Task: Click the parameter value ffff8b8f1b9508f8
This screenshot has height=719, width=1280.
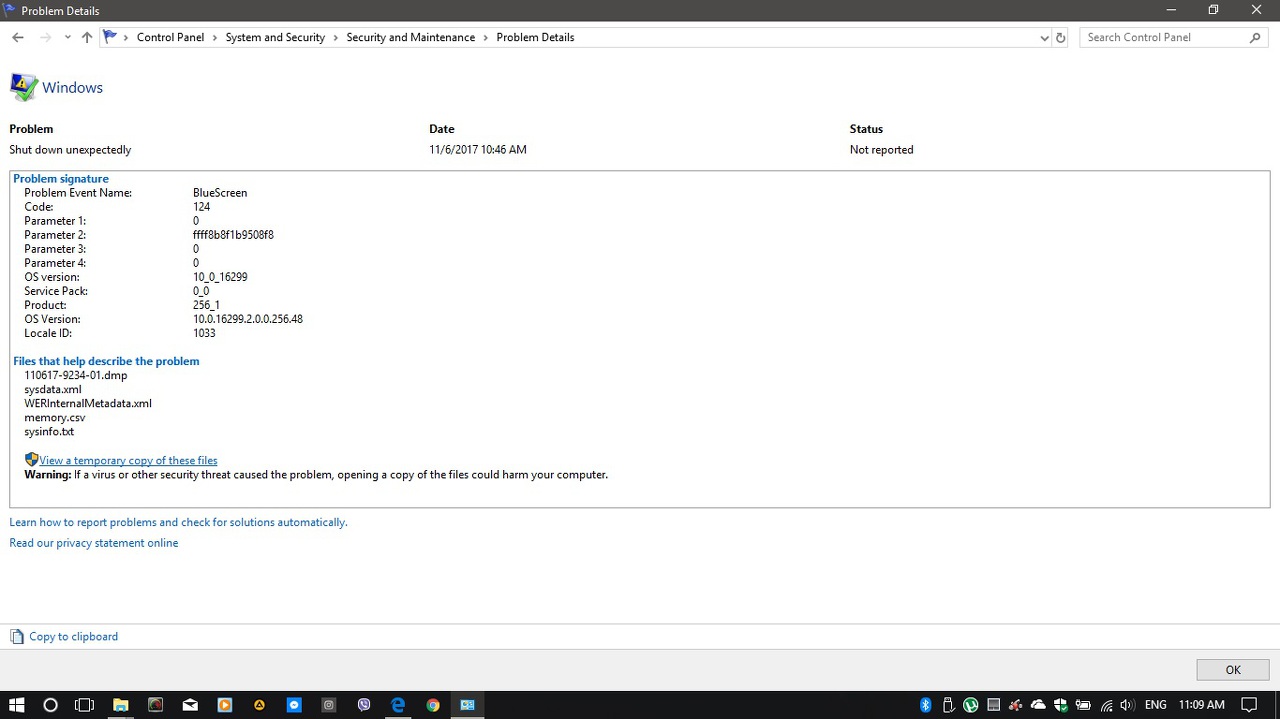Action: (x=233, y=235)
